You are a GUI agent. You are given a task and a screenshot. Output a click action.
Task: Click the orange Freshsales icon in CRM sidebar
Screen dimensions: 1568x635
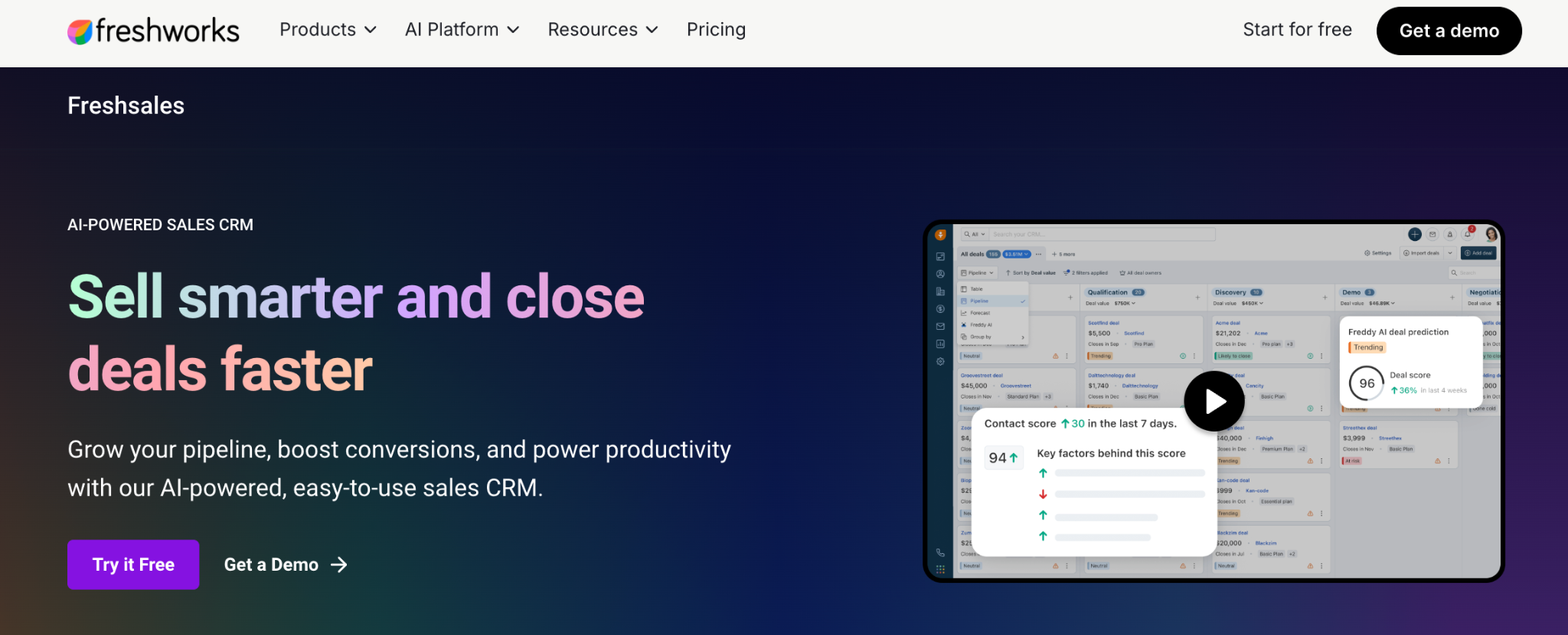[x=940, y=235]
